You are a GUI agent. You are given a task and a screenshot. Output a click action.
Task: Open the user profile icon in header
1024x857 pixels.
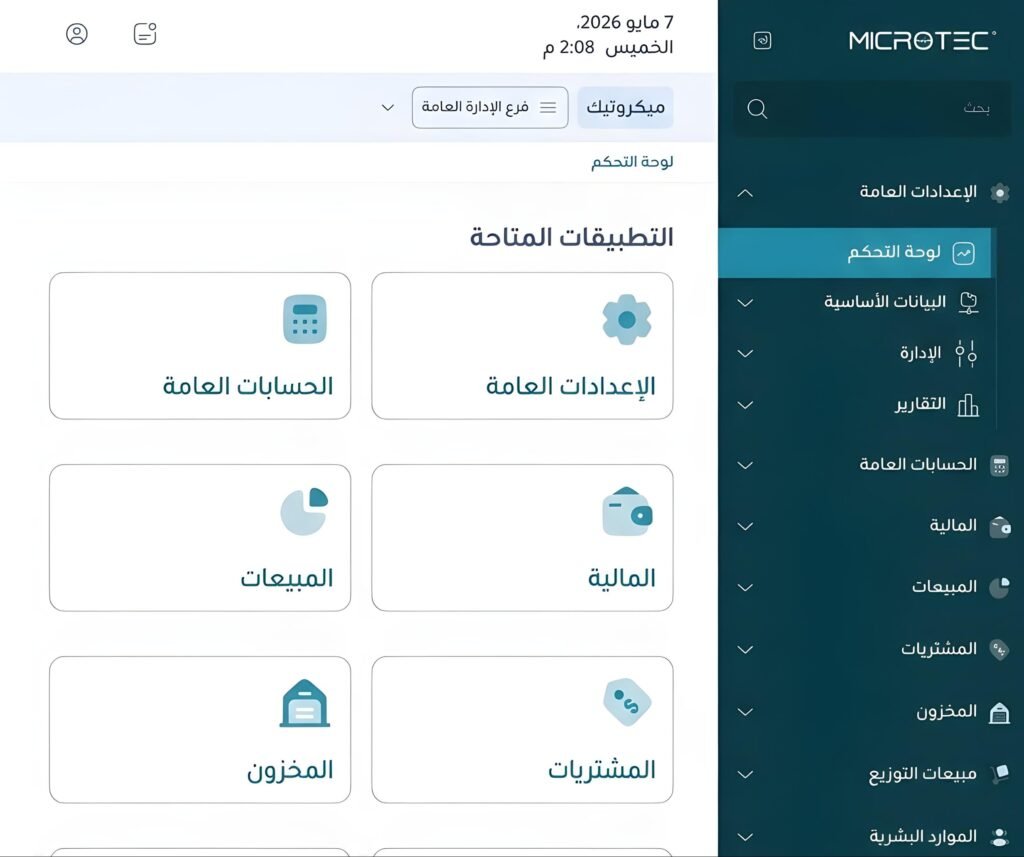(x=77, y=34)
